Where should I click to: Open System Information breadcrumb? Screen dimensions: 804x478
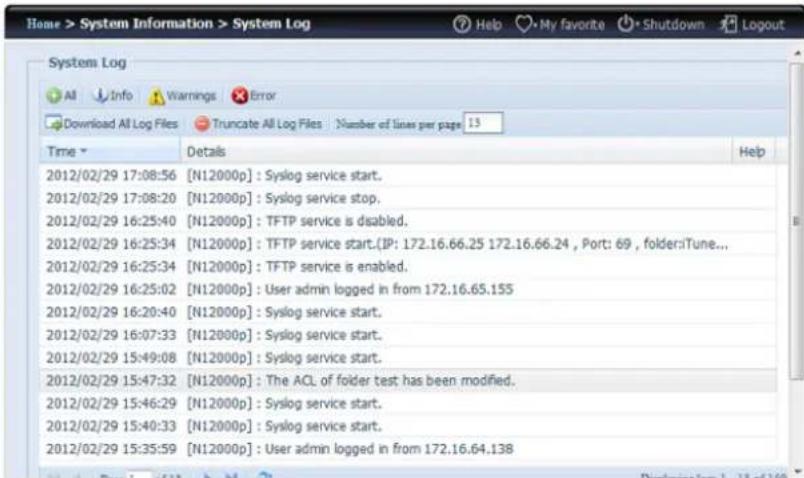point(146,24)
